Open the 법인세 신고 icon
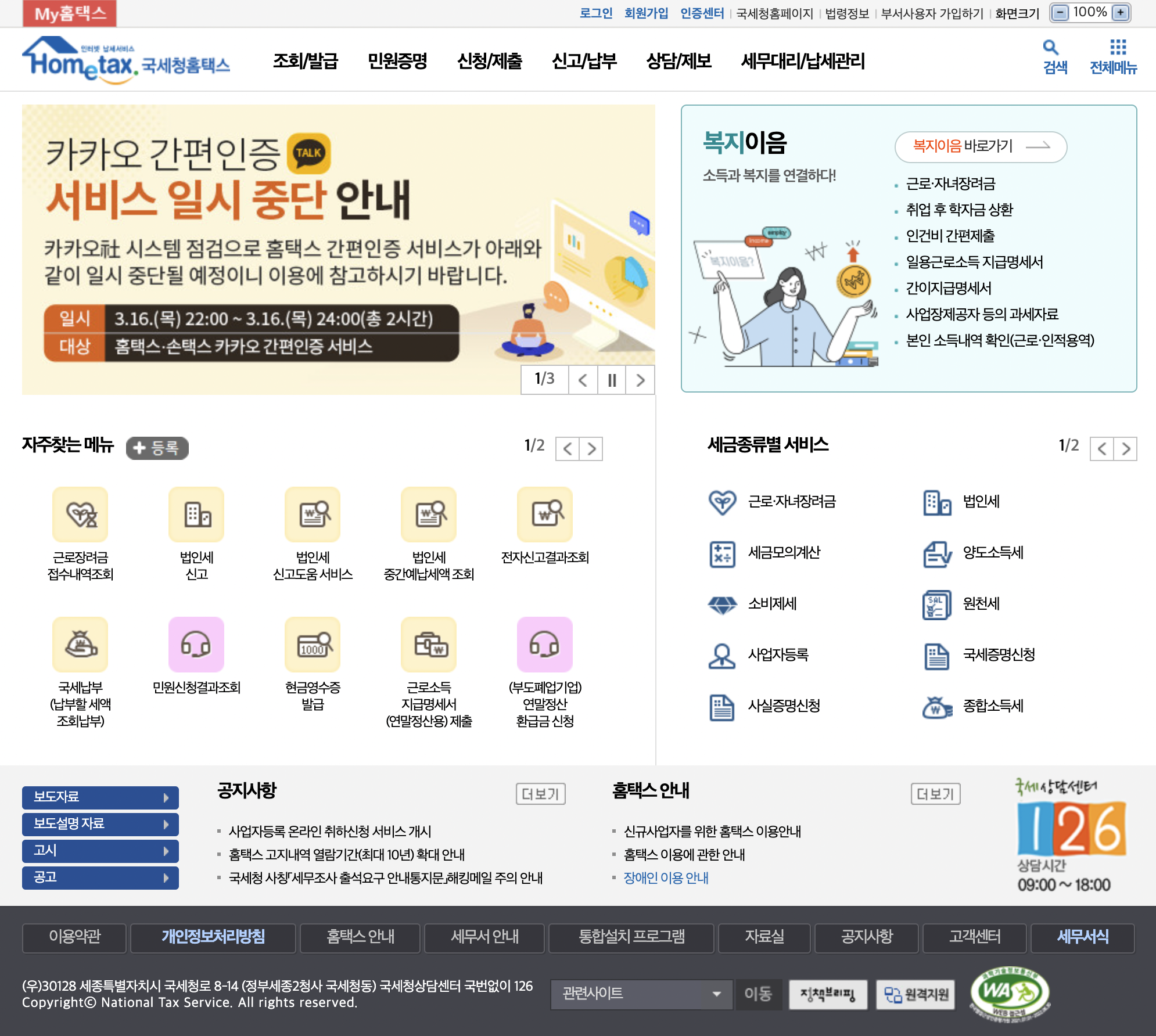Viewport: 1156px width, 1036px height. point(196,515)
